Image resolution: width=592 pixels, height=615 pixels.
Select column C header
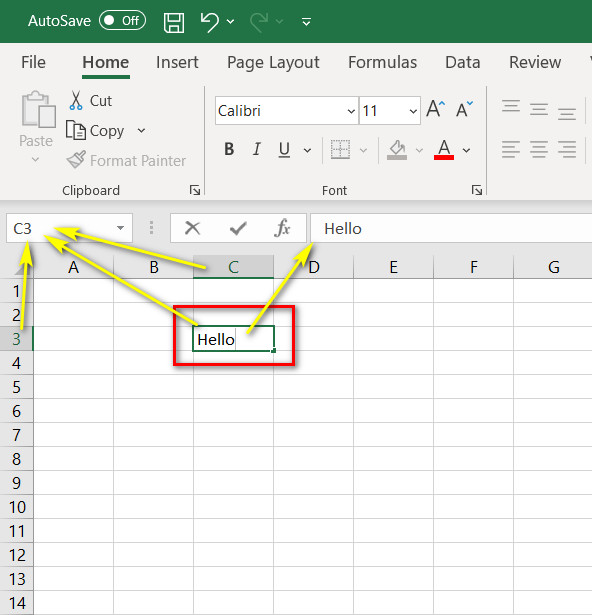233,267
